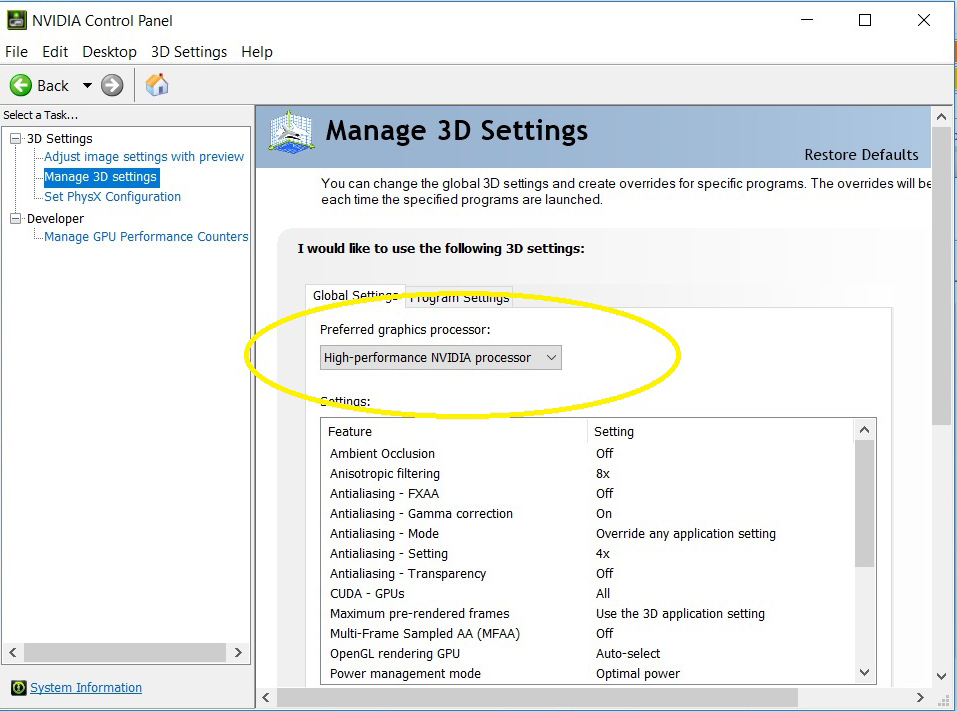Click the 8x anisotropic filtering value
The width and height of the screenshot is (957, 711).
[603, 474]
